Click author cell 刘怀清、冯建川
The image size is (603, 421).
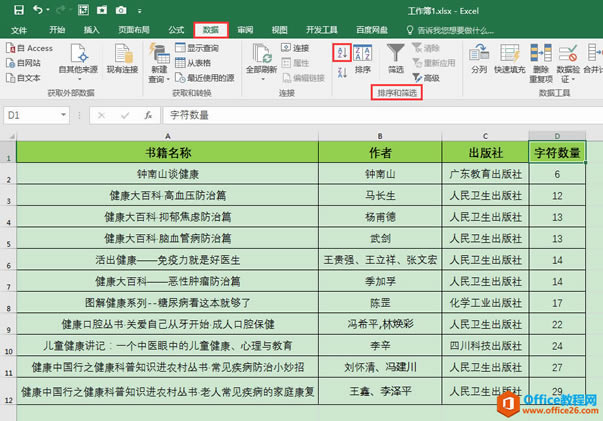point(380,367)
